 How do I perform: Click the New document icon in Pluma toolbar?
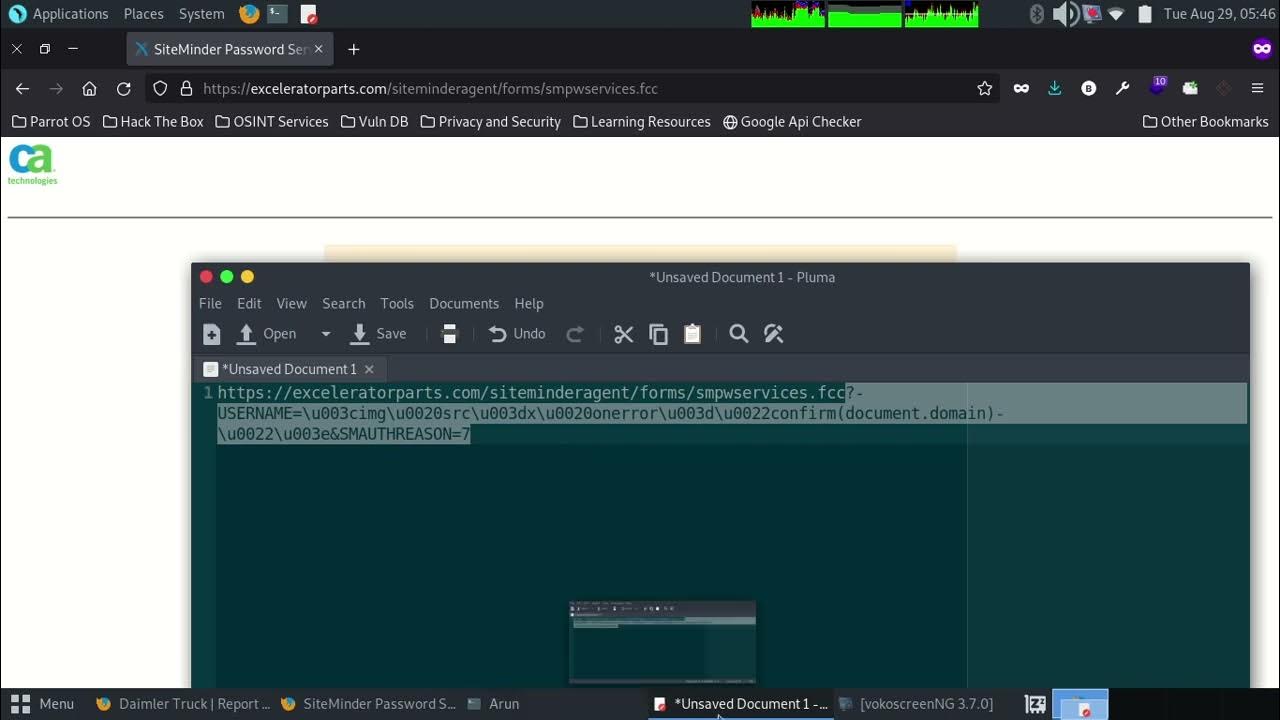[x=211, y=334]
